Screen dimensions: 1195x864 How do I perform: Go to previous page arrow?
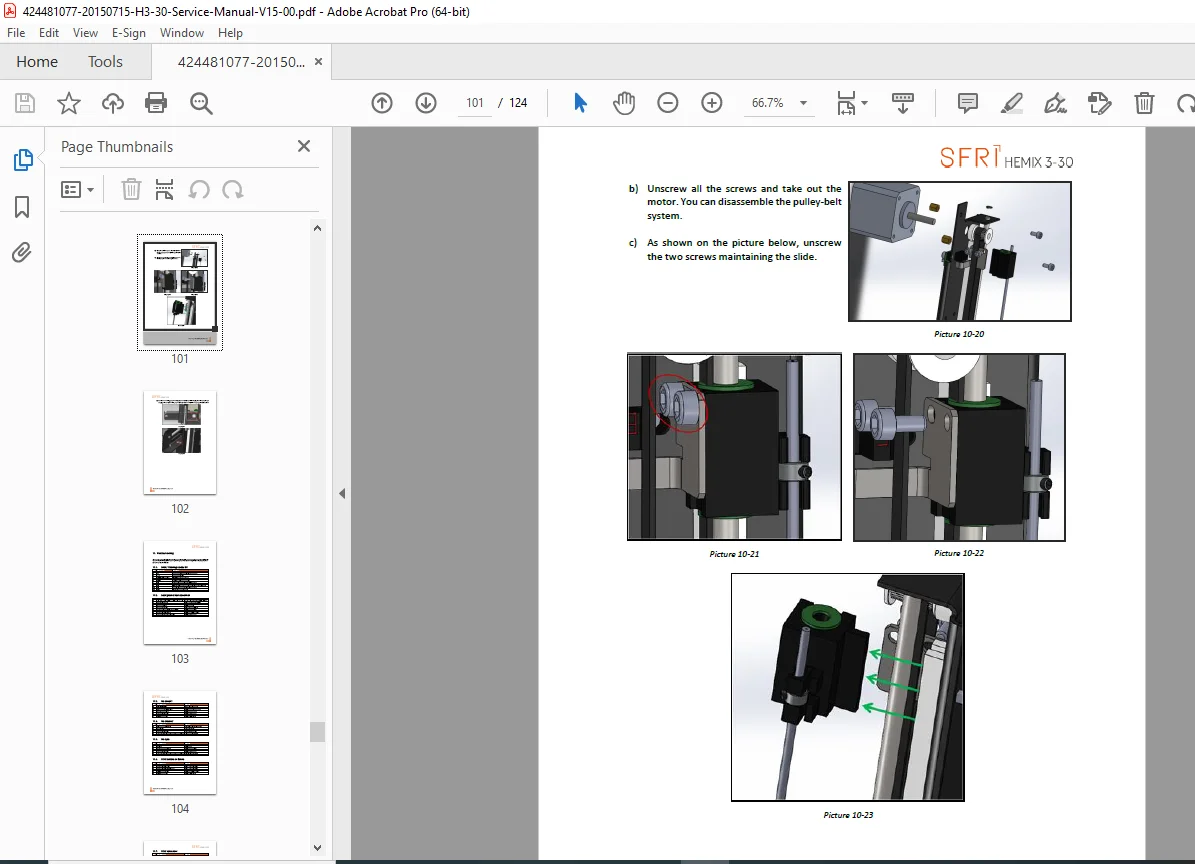382,103
